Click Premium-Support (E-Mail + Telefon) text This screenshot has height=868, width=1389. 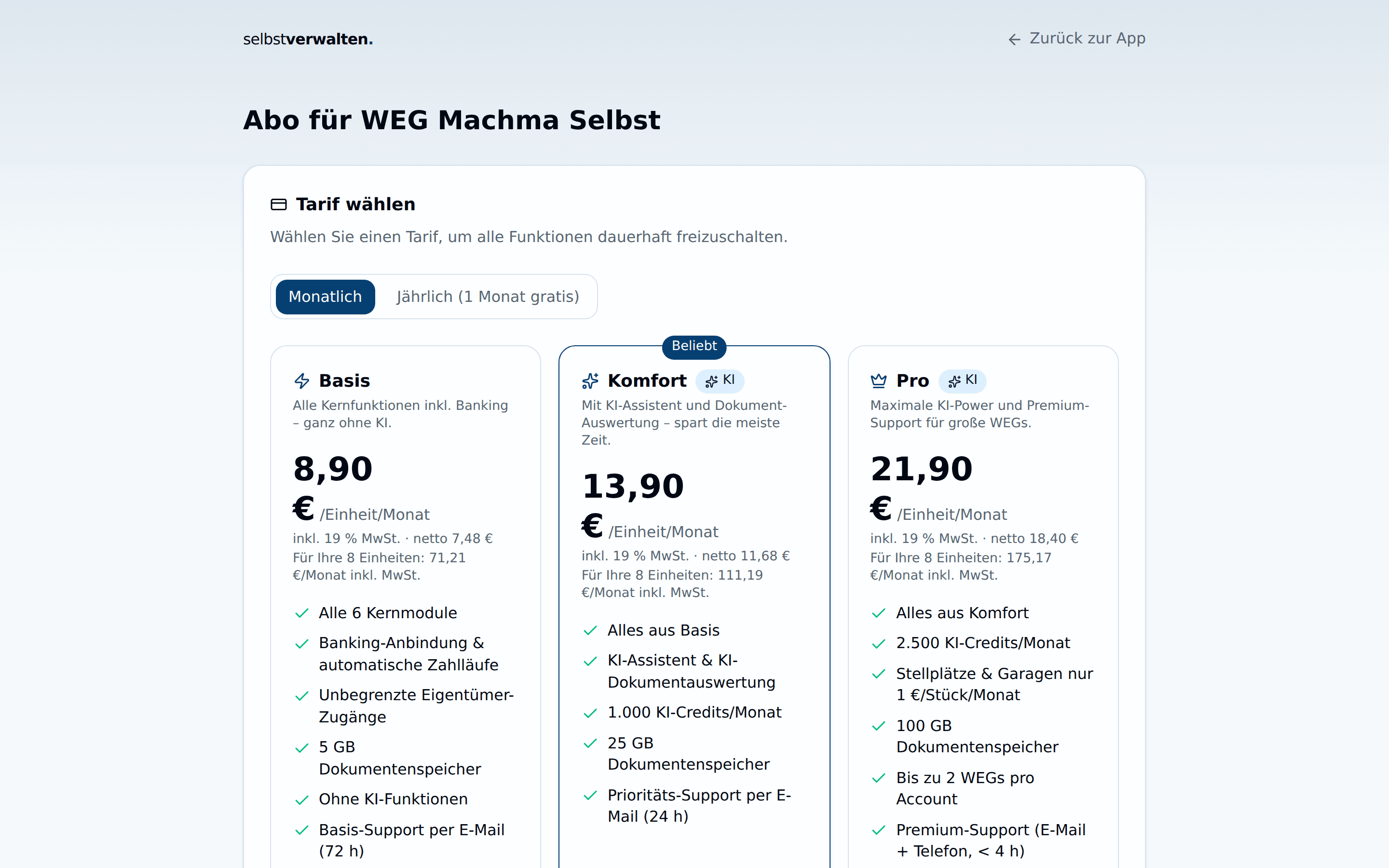pyautogui.click(x=991, y=841)
